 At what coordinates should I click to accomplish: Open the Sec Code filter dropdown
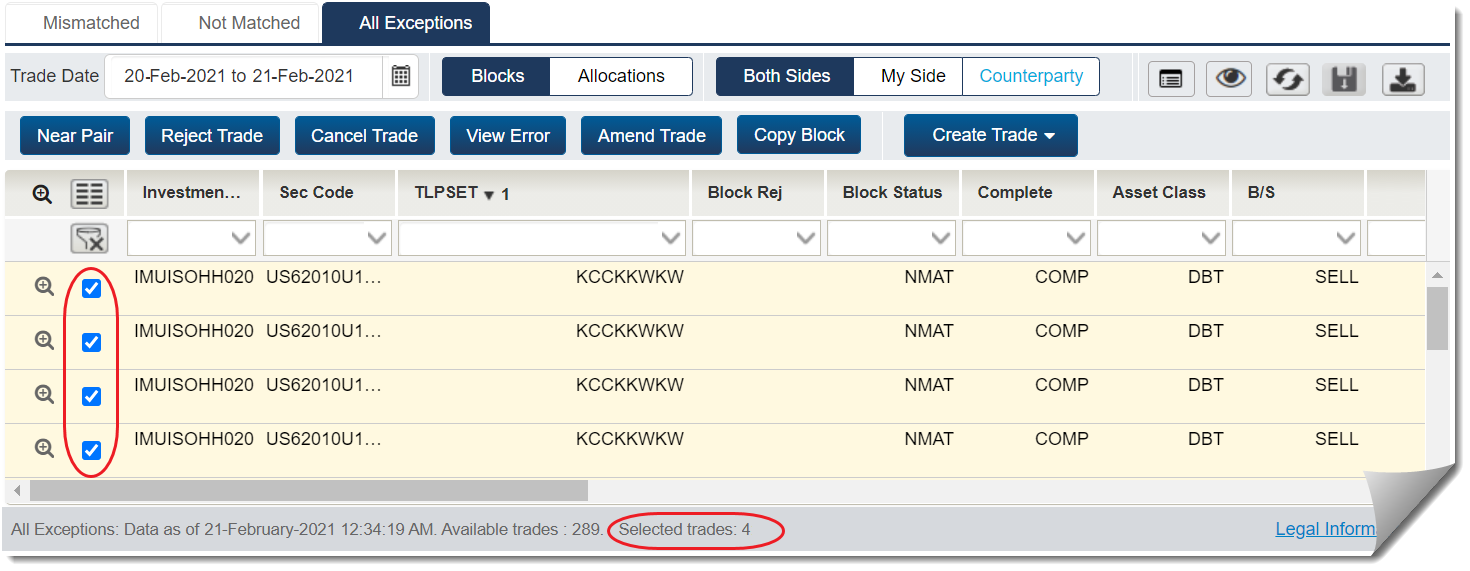tap(327, 239)
